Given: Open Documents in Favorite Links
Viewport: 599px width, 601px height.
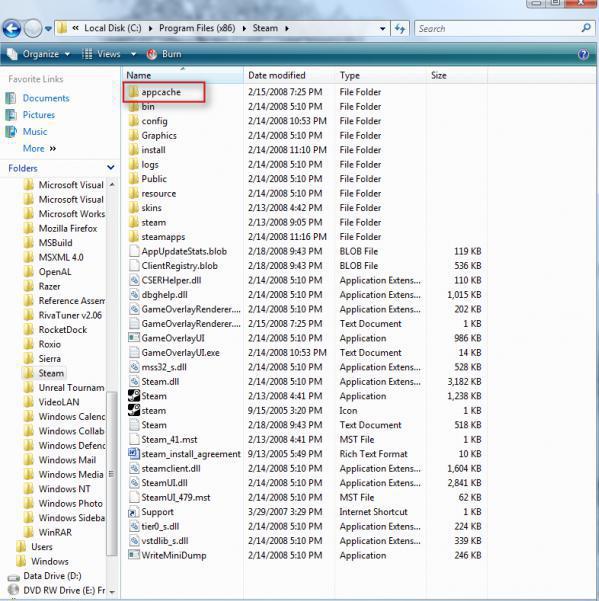Looking at the screenshot, I should tap(46, 98).
